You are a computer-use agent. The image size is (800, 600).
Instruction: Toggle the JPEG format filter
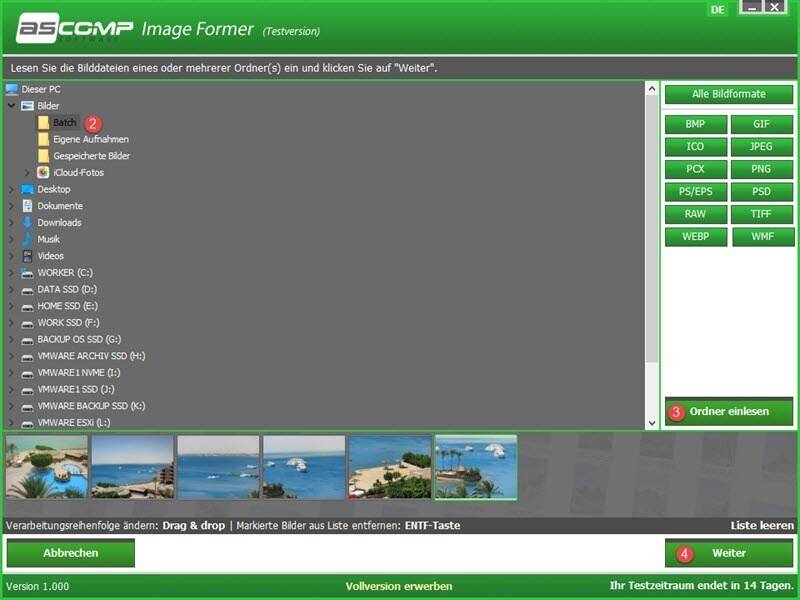[761, 147]
